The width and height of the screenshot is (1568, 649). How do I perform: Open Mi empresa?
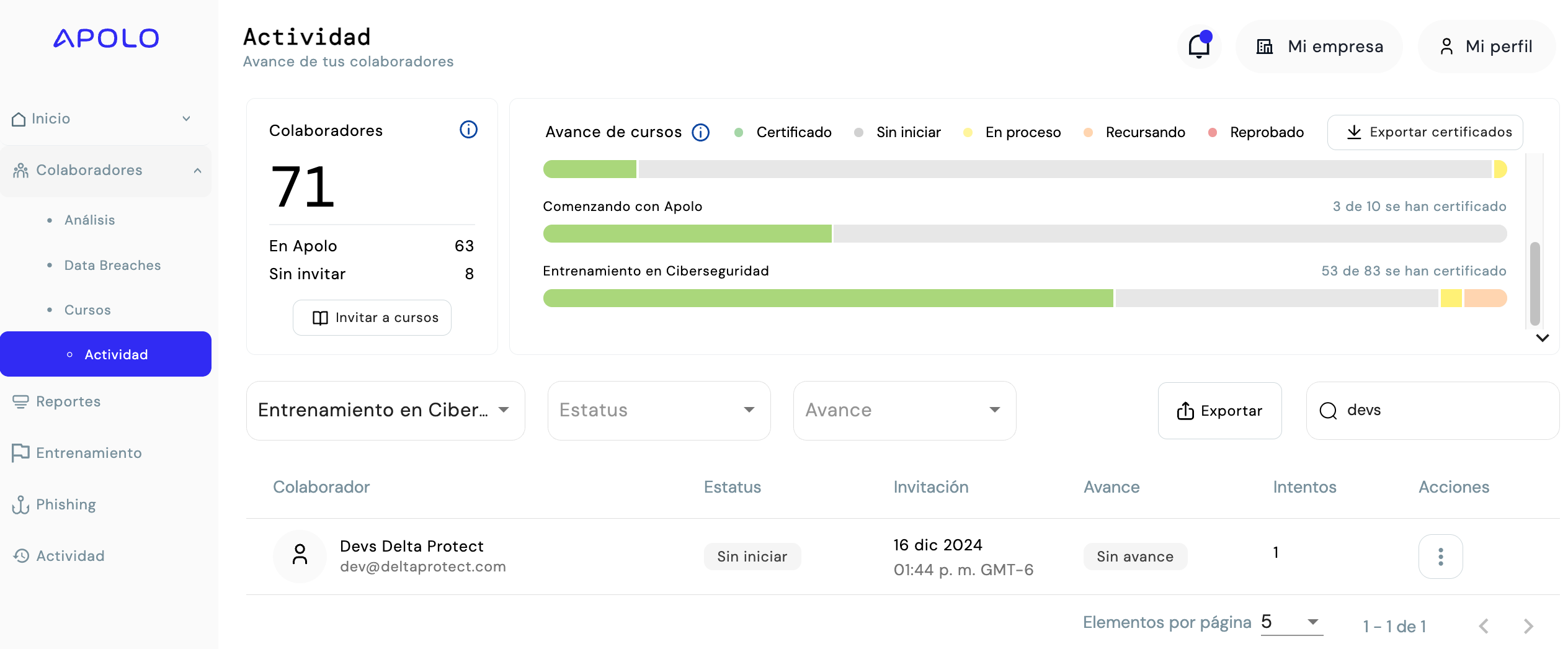[x=1319, y=47]
